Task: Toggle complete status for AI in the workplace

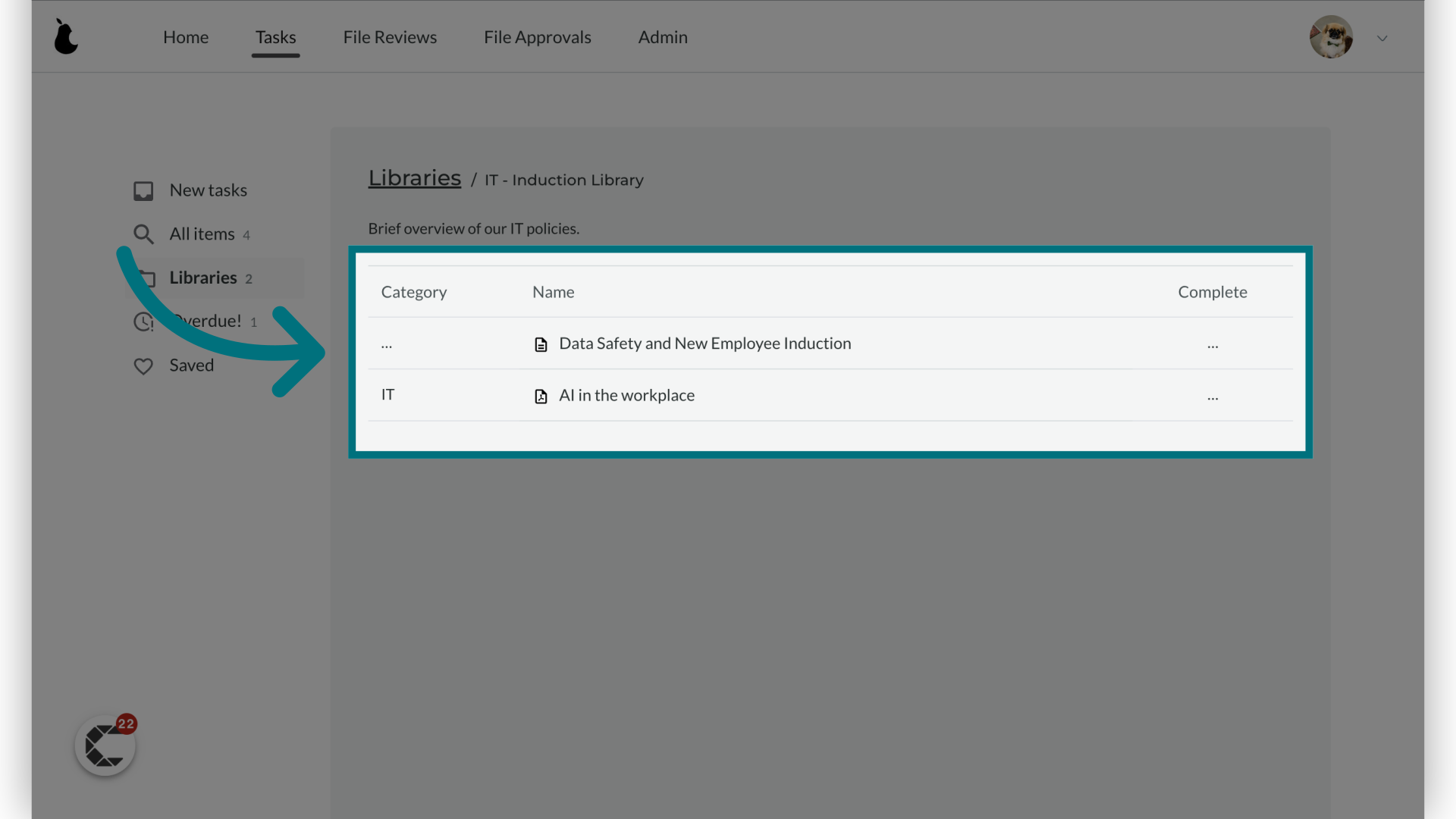Action: coord(1213,395)
